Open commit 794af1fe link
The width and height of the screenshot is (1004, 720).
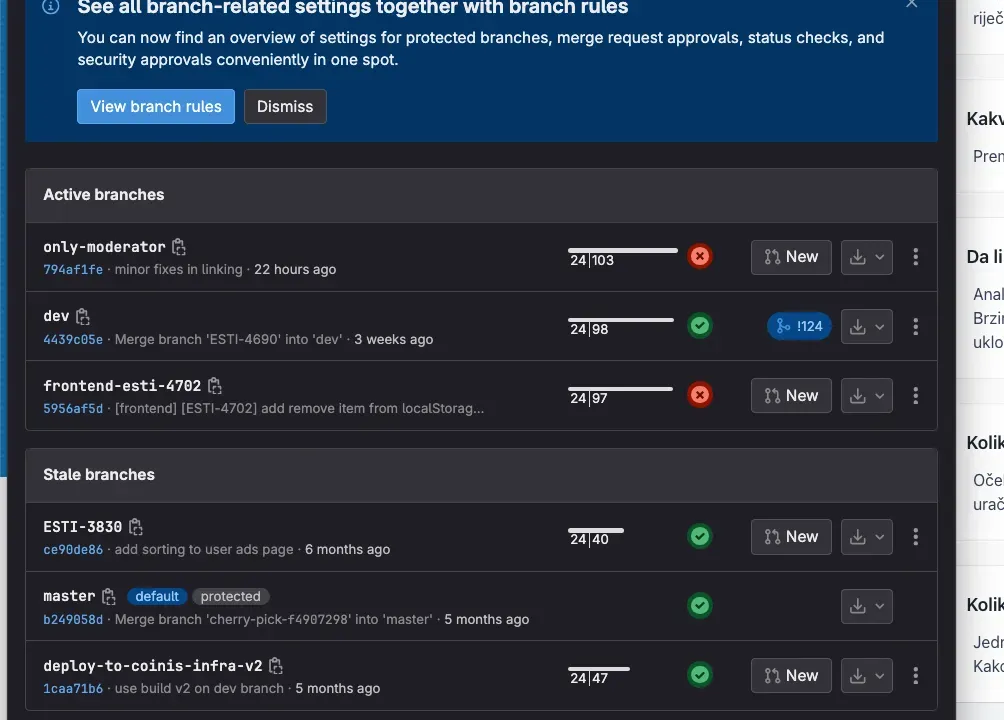click(73, 270)
